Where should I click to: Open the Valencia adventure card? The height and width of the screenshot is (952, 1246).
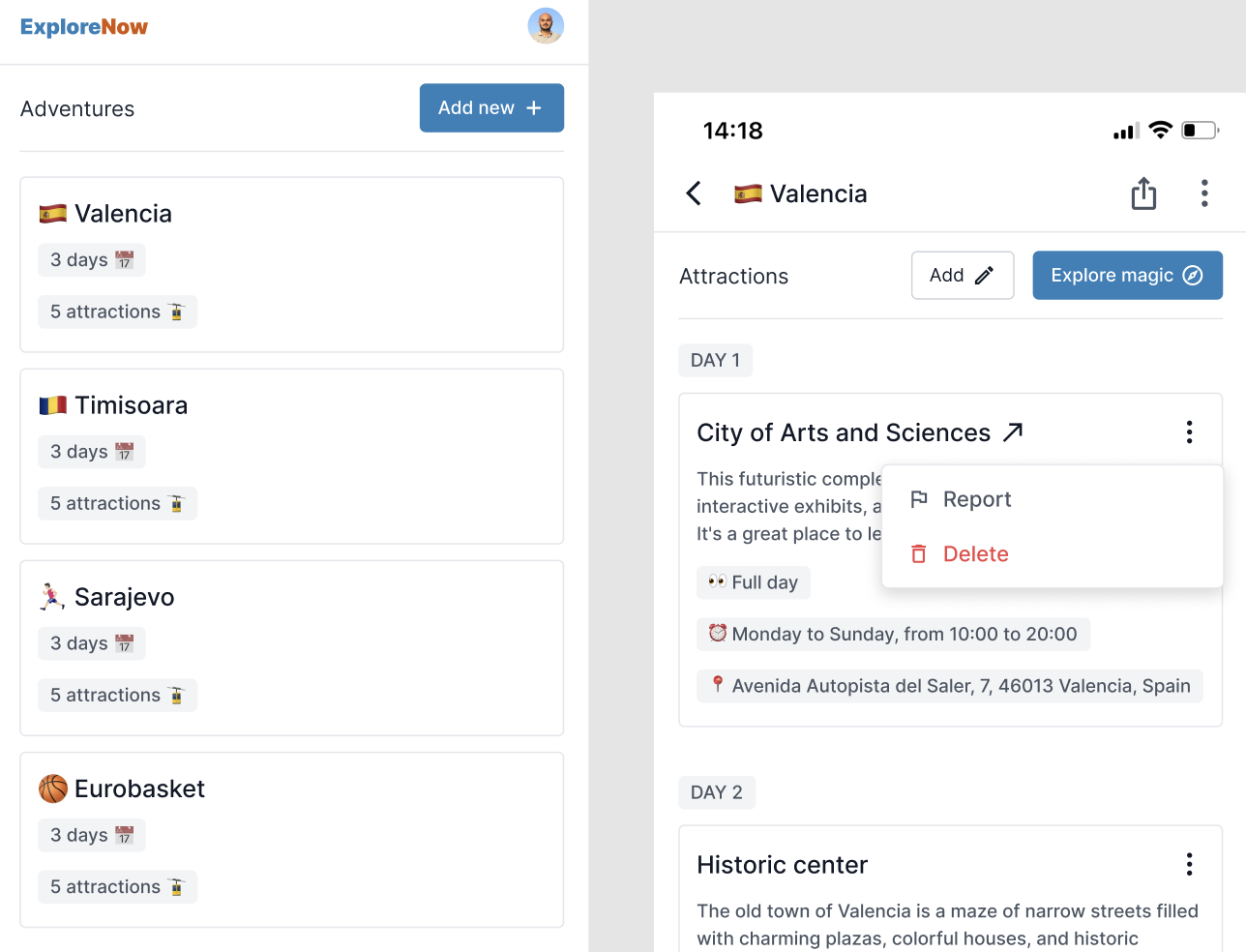291,264
